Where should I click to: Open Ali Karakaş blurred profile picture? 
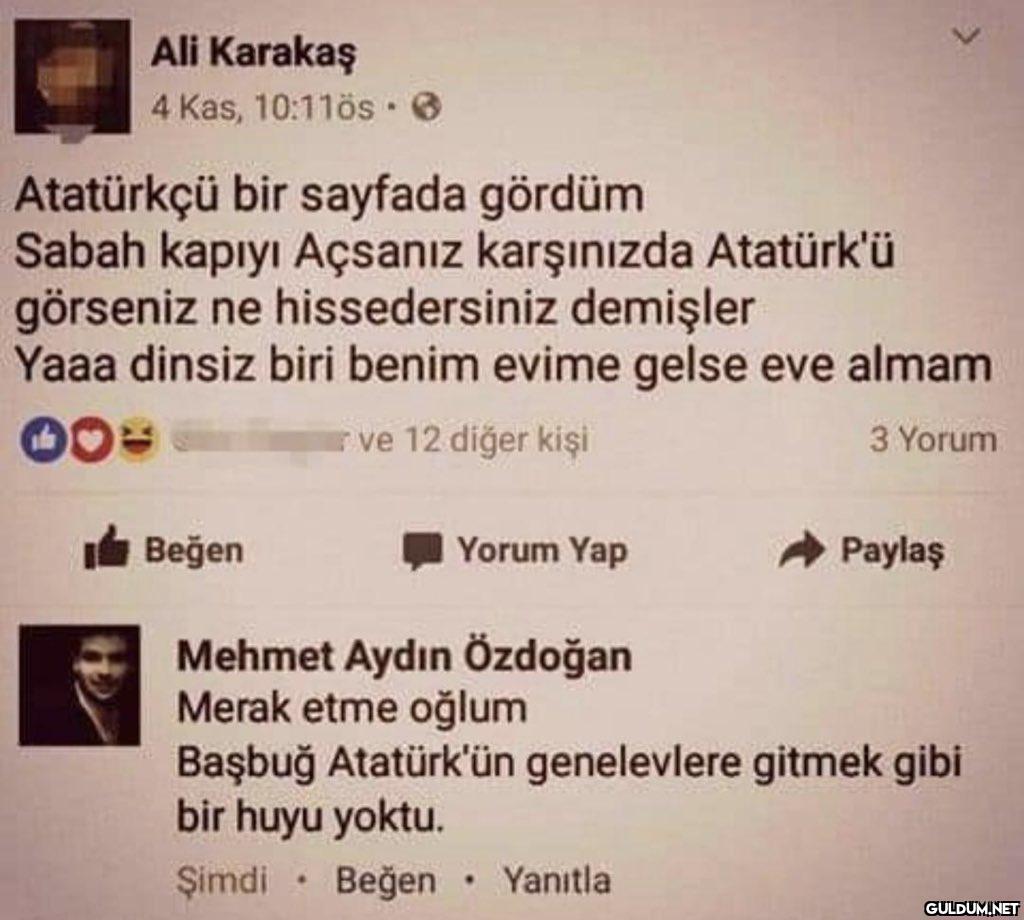coord(72,76)
